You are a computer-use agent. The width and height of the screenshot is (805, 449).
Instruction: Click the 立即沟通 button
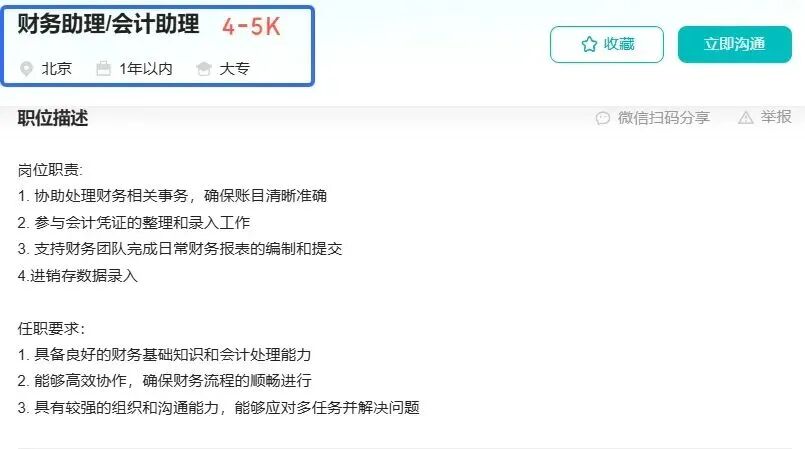point(735,45)
